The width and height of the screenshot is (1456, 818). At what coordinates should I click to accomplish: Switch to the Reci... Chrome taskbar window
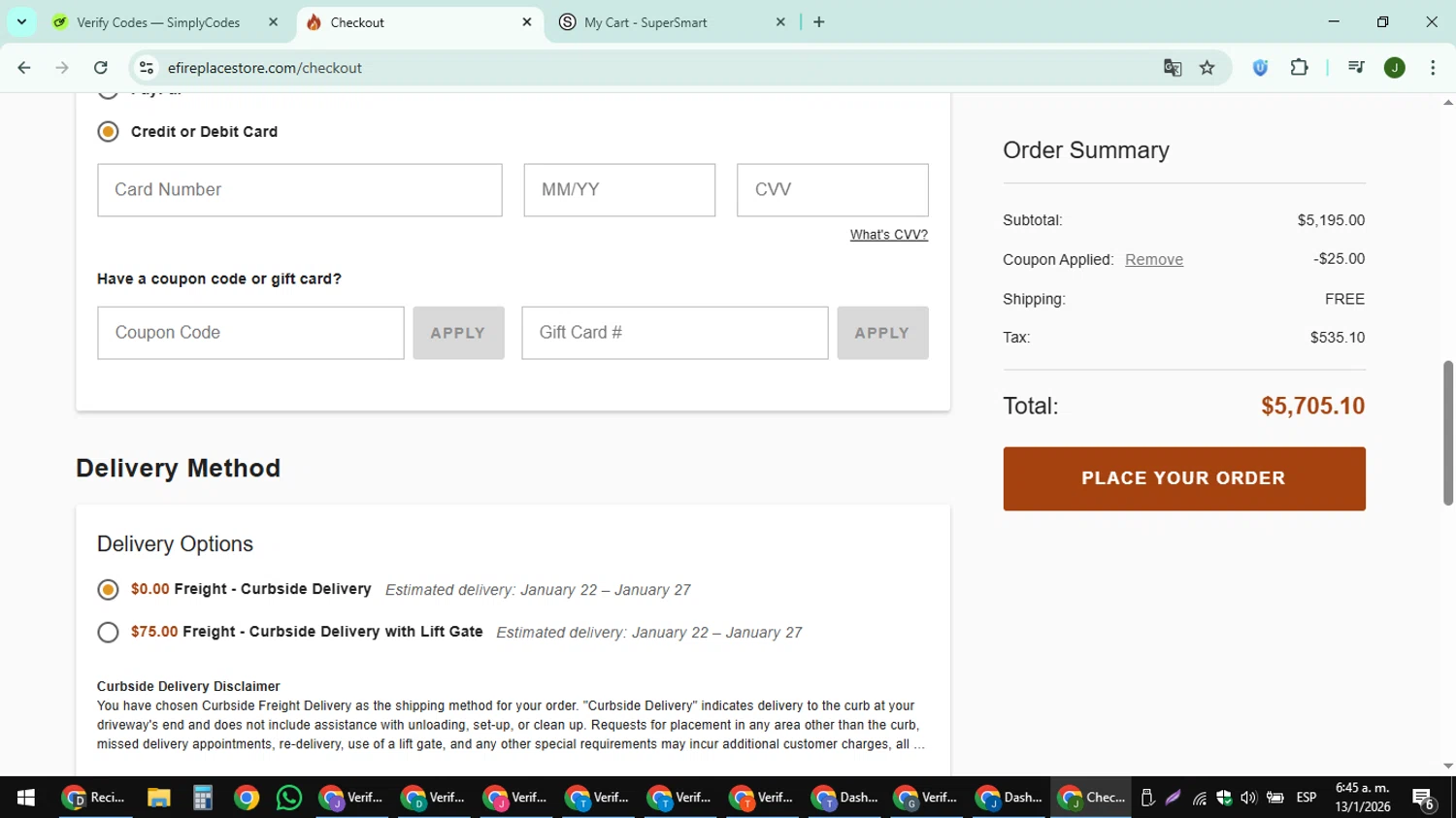click(95, 798)
